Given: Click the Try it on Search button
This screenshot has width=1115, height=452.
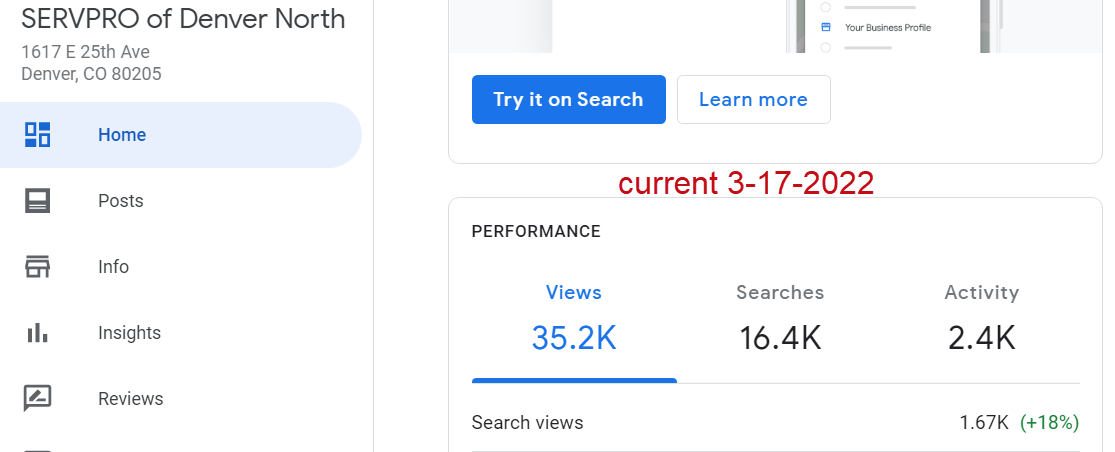Looking at the screenshot, I should click(x=569, y=99).
